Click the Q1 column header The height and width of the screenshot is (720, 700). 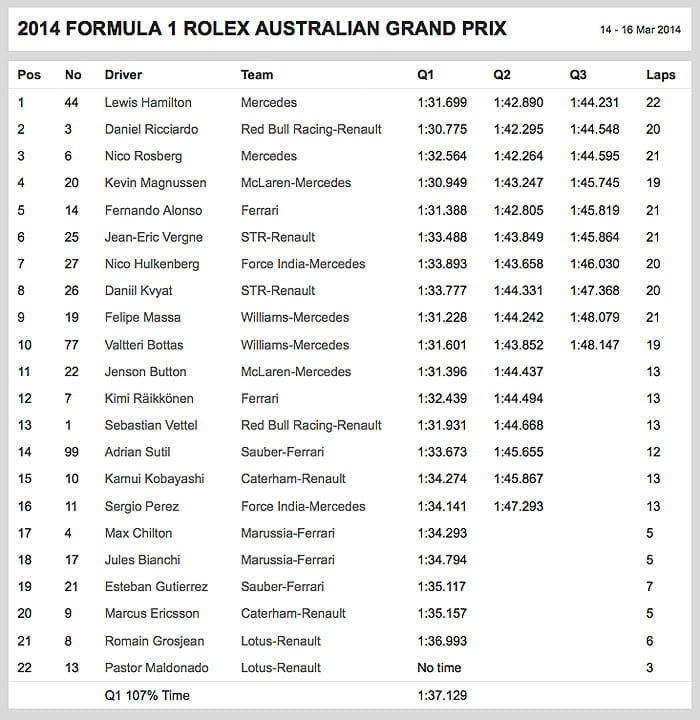coord(425,75)
